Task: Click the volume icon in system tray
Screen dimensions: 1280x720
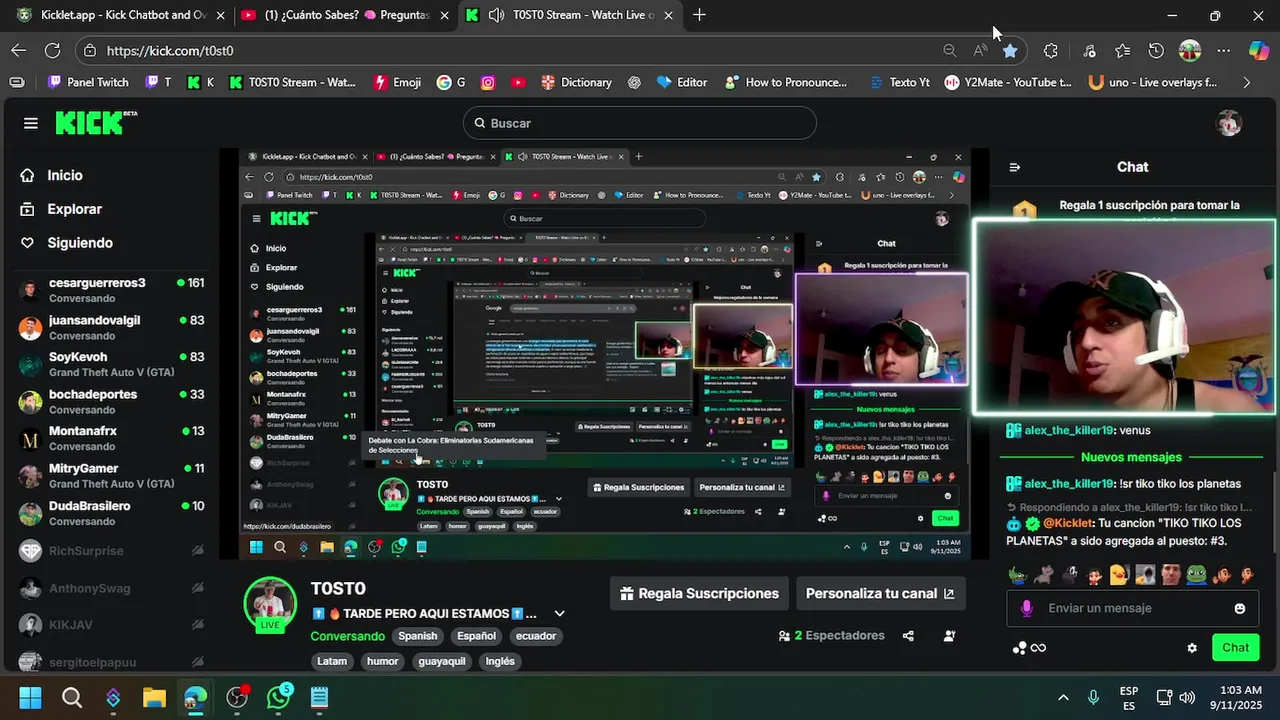Action: coord(1187,697)
